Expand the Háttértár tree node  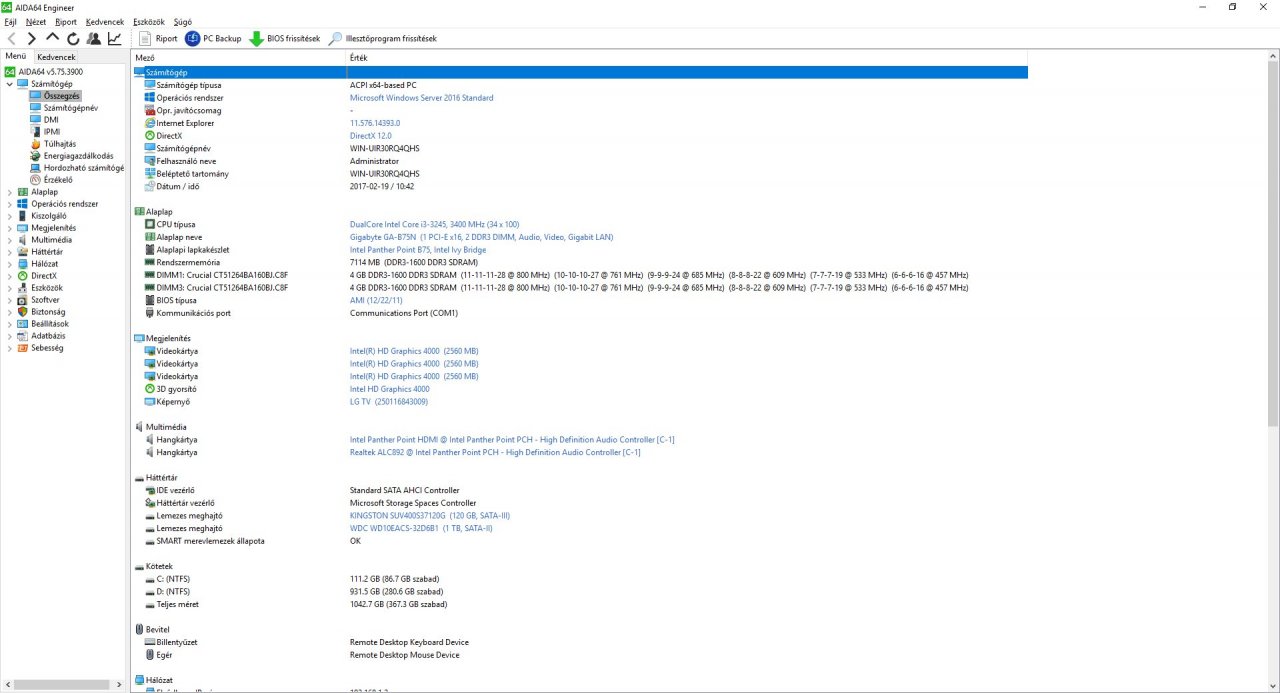[x=9, y=252]
